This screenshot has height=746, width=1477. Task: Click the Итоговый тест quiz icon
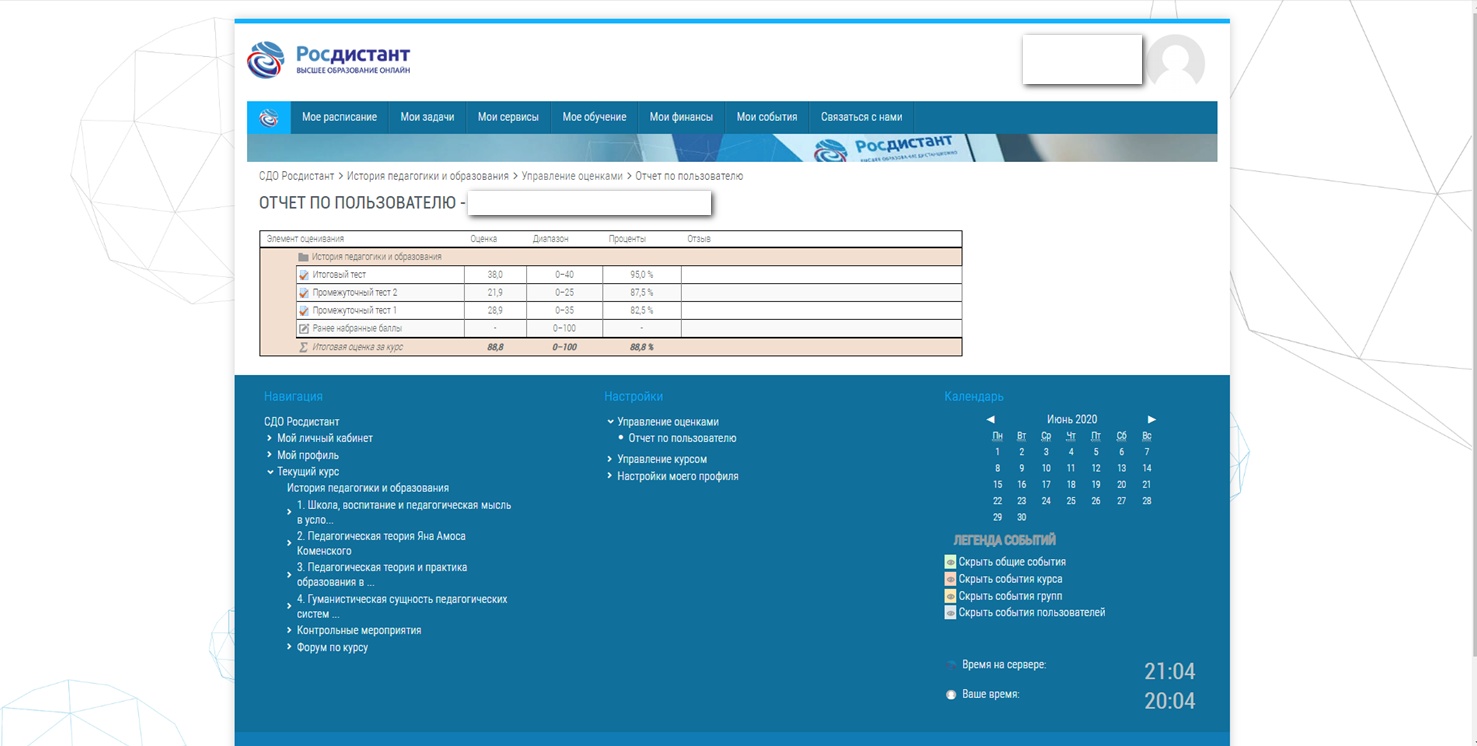[304, 275]
